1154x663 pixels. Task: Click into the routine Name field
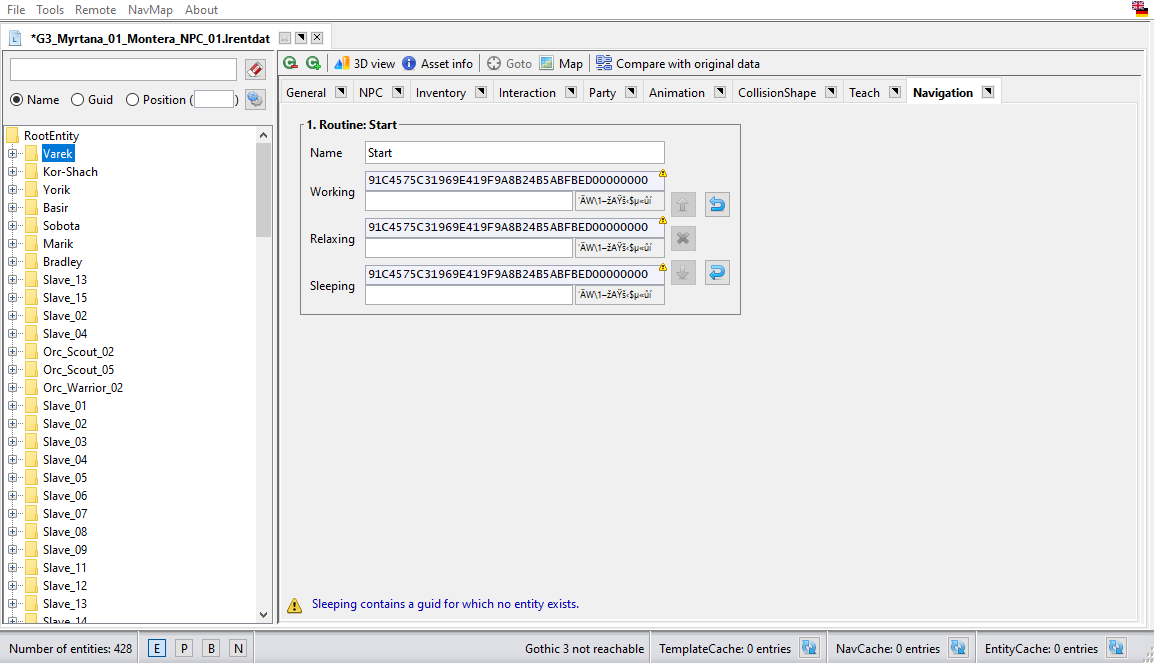pyautogui.click(x=514, y=153)
